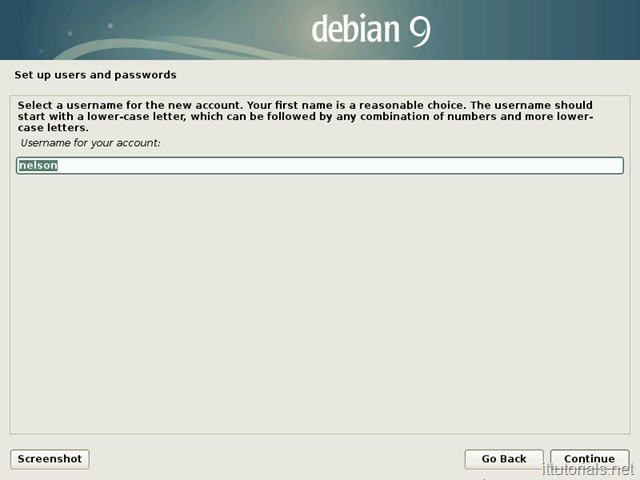The image size is (640, 480).
Task: Click the Go Back button
Action: point(504,459)
